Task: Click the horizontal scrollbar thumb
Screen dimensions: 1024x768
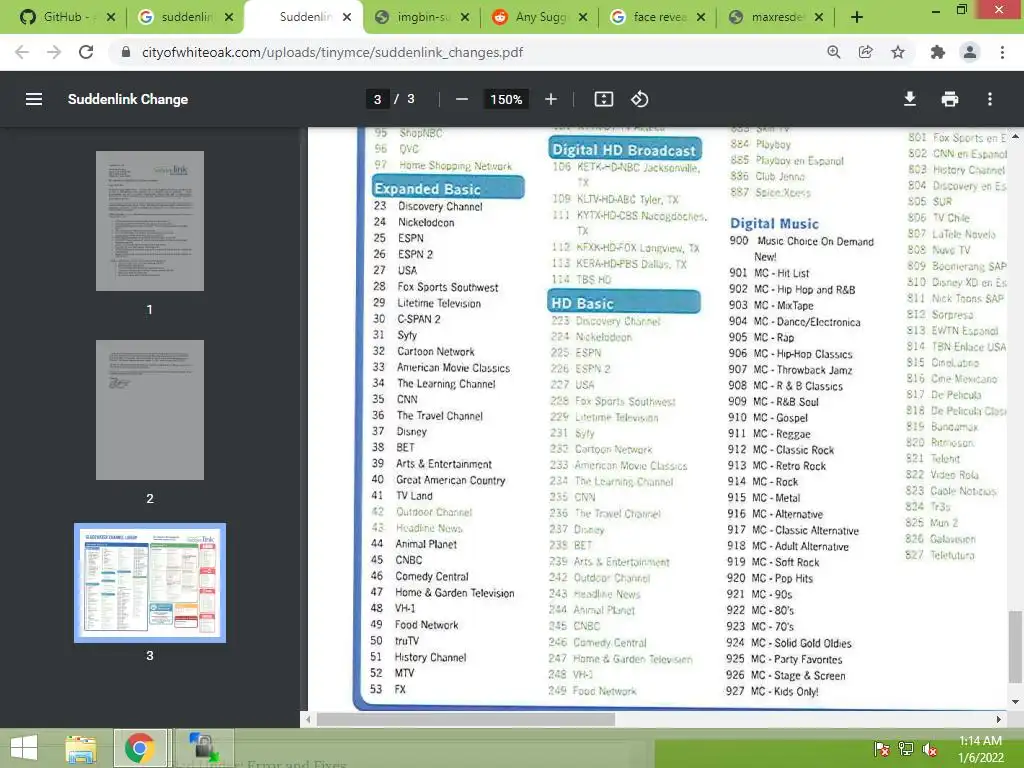Action: [x=466, y=719]
